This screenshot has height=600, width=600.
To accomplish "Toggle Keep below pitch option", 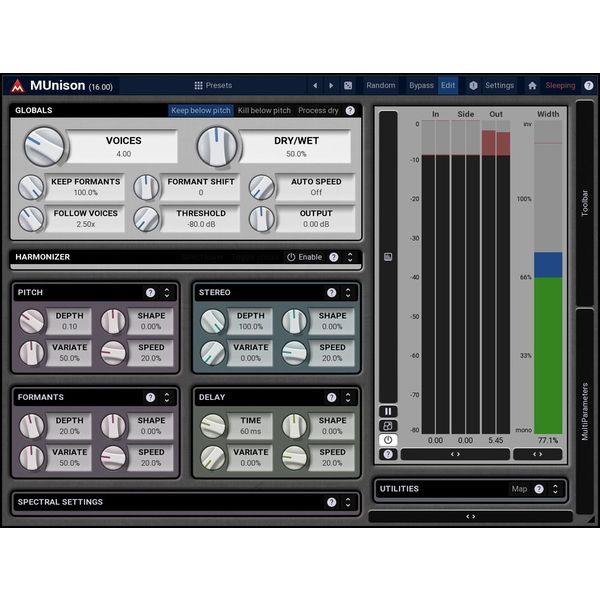I will (201, 111).
